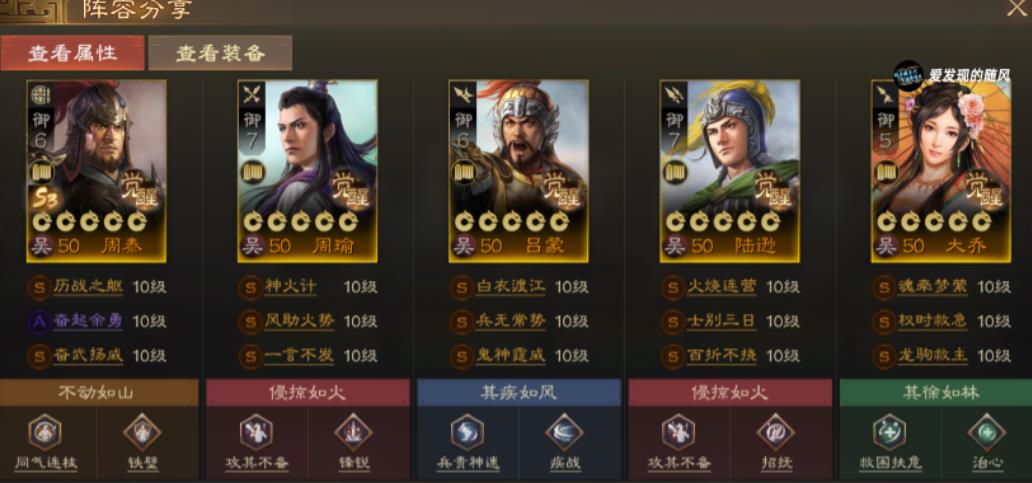This screenshot has width=1032, height=483.
Task: Open the 救困扶危 icon
Action: click(x=890, y=432)
